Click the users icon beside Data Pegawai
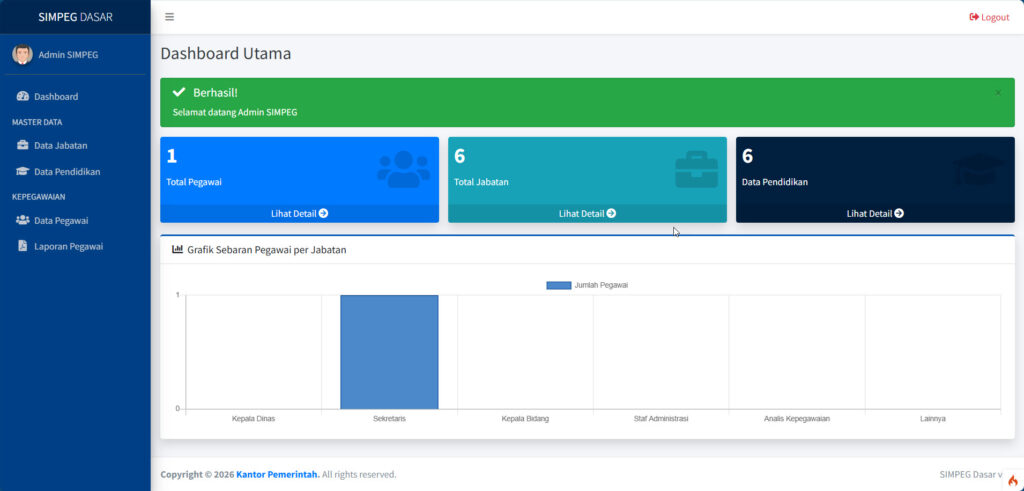This screenshot has height=491, width=1024. coord(23,220)
